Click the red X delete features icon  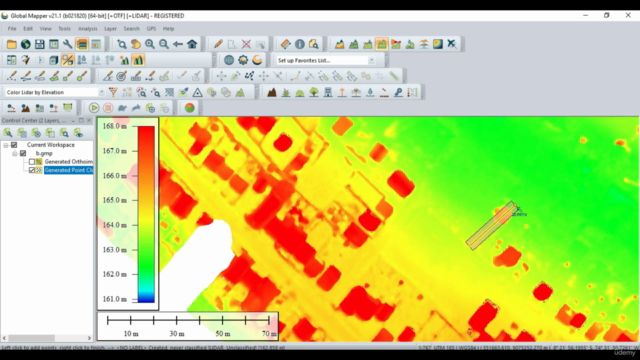(x=246, y=44)
